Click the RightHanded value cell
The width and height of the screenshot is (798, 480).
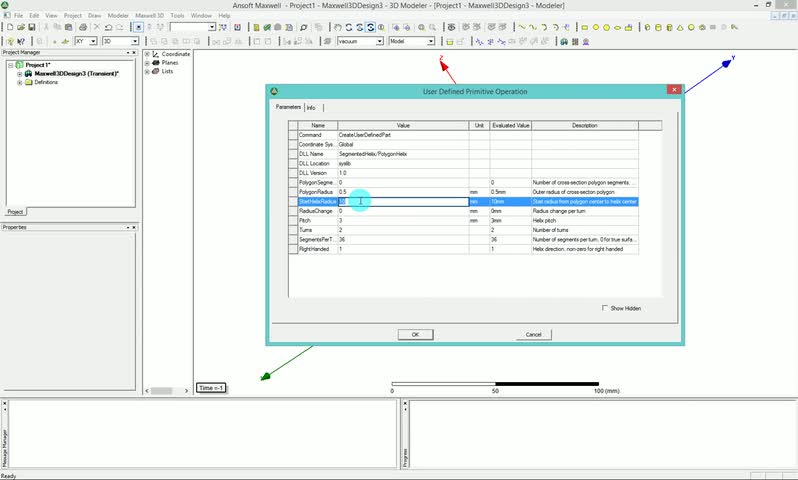[403, 249]
